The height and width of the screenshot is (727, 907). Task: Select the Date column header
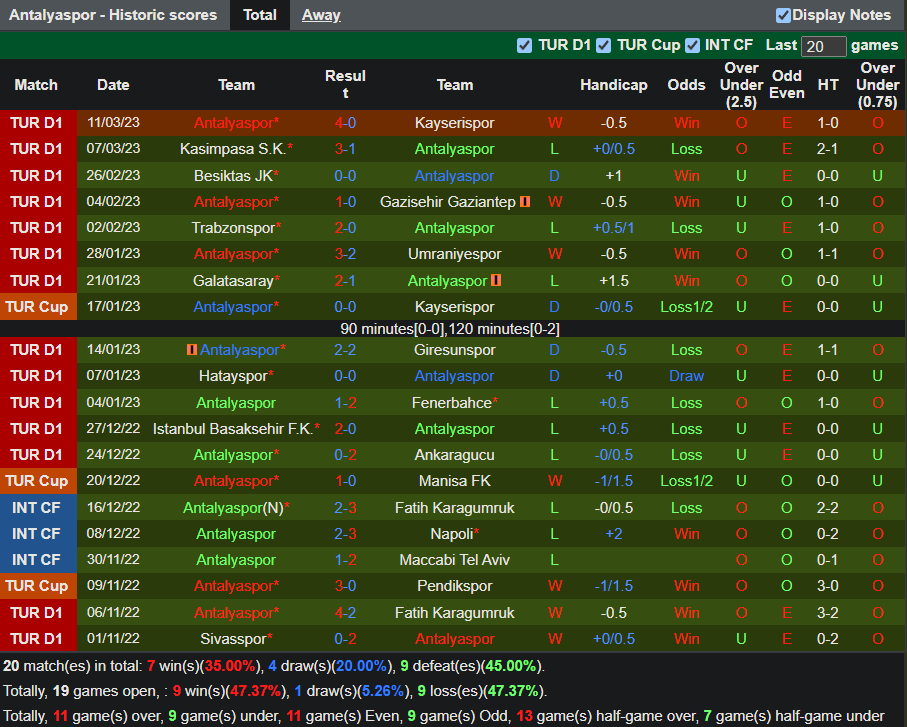[x=113, y=85]
